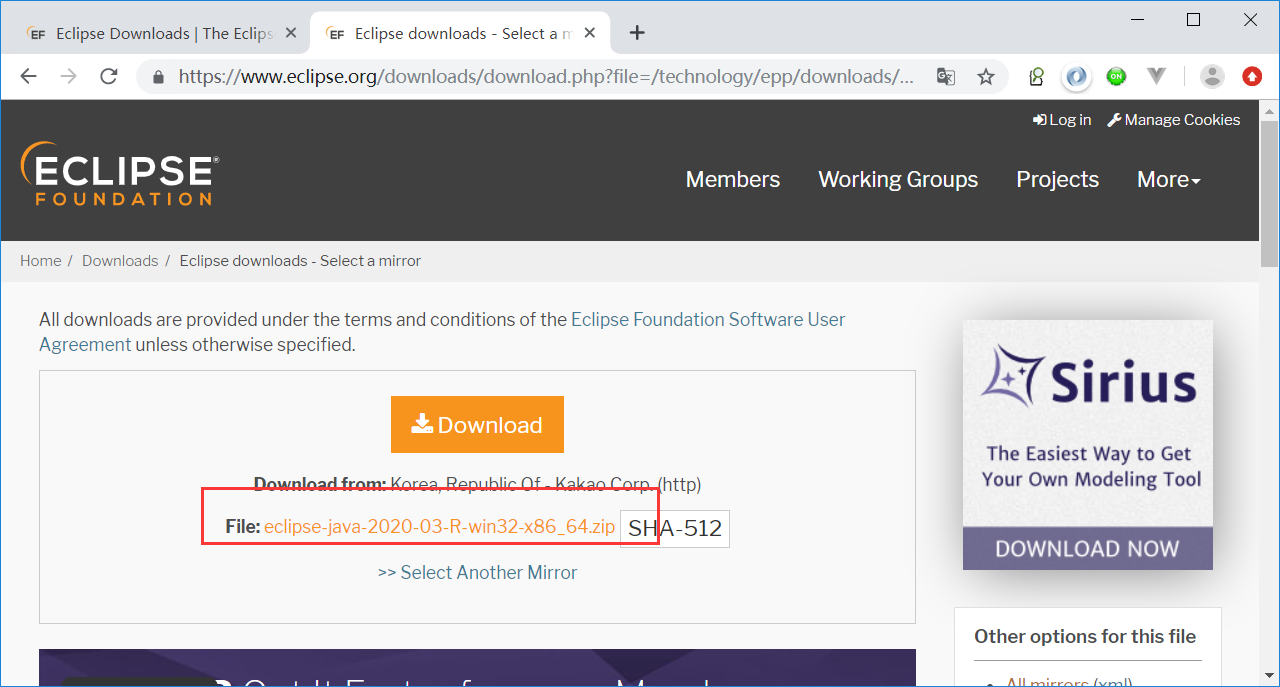
Task: Reload the page with the refresh icon
Action: pos(109,76)
